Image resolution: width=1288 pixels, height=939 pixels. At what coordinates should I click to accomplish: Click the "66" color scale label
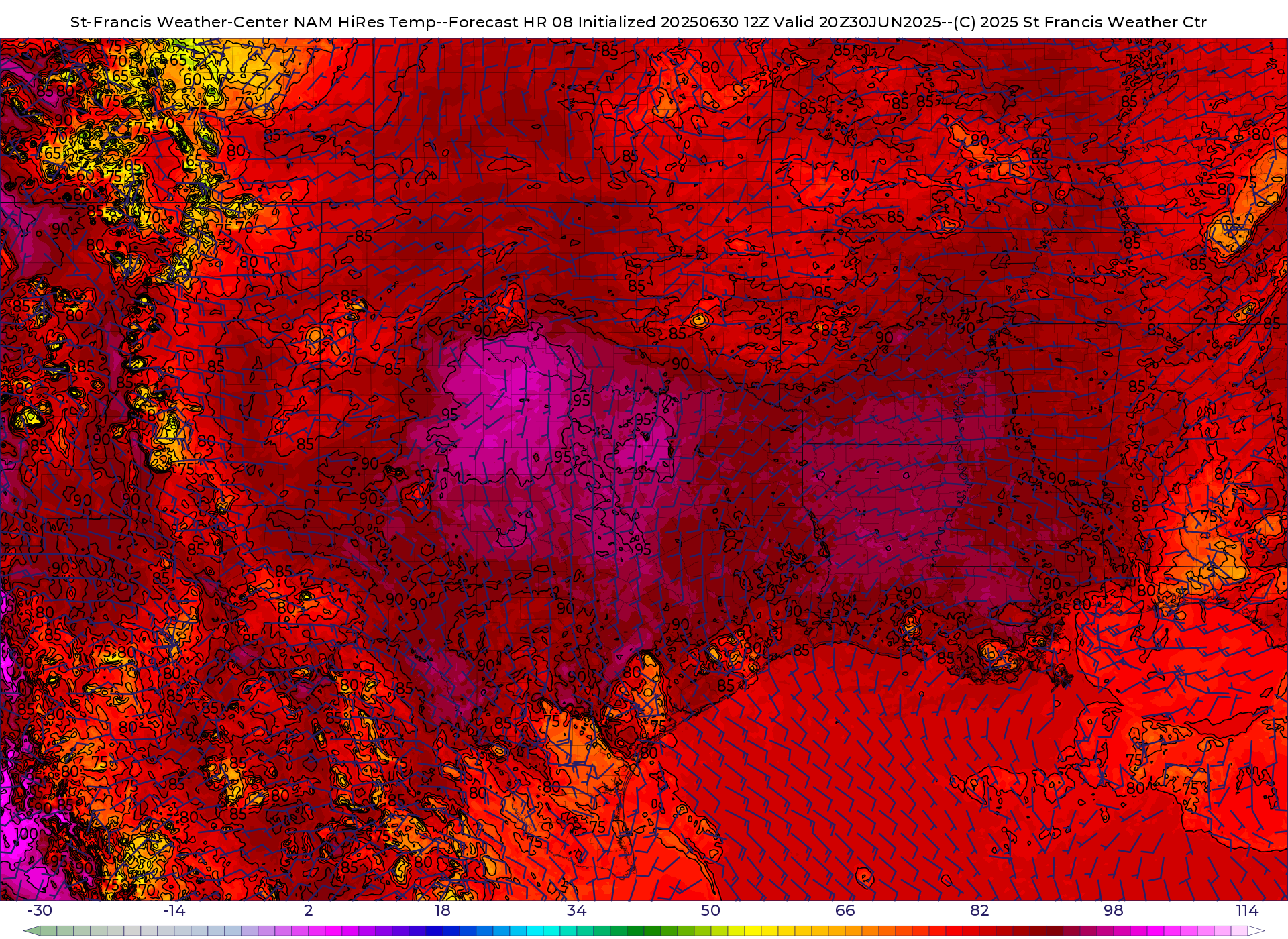(x=845, y=910)
